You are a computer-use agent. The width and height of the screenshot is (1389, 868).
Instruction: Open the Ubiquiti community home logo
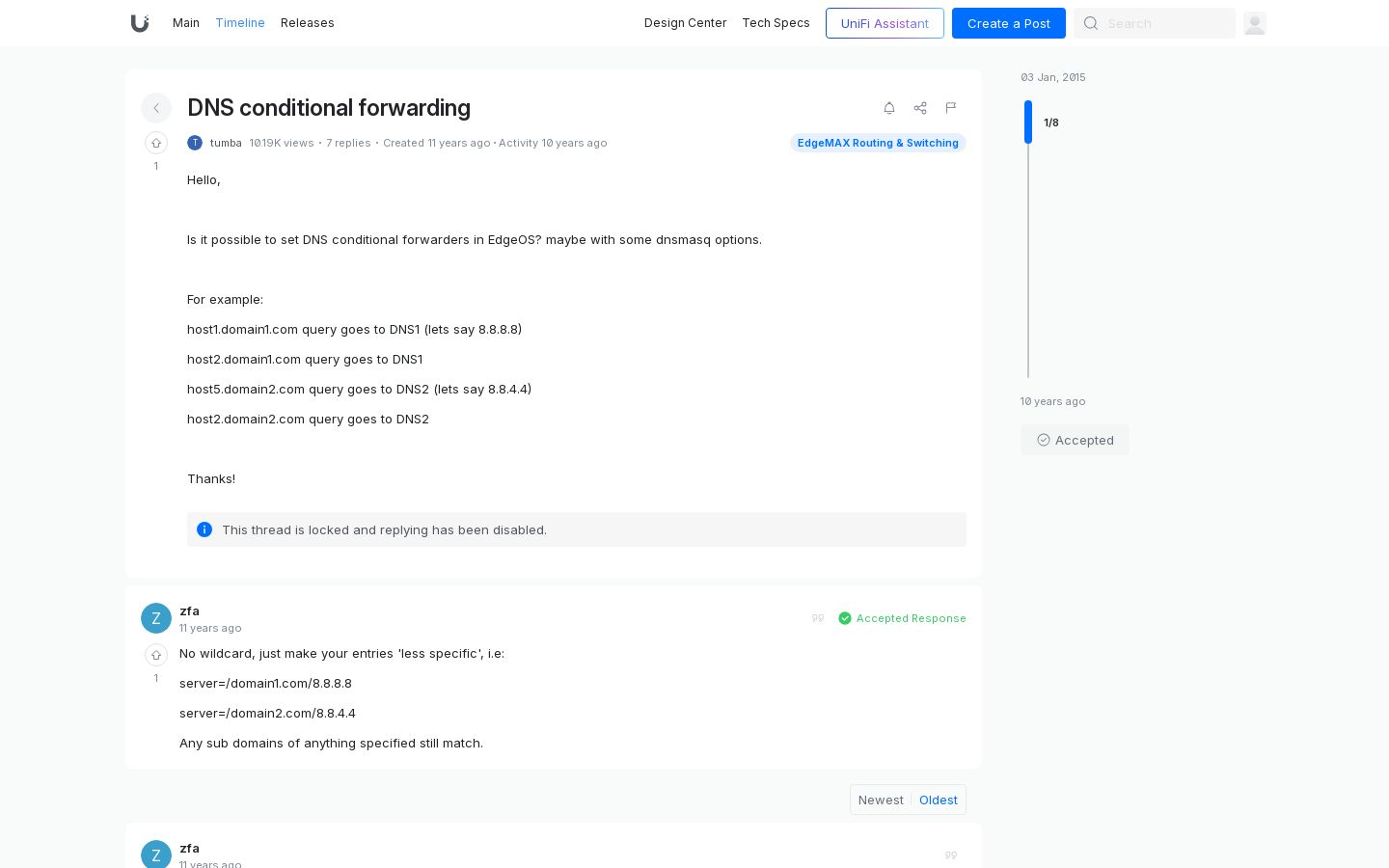[x=140, y=23]
